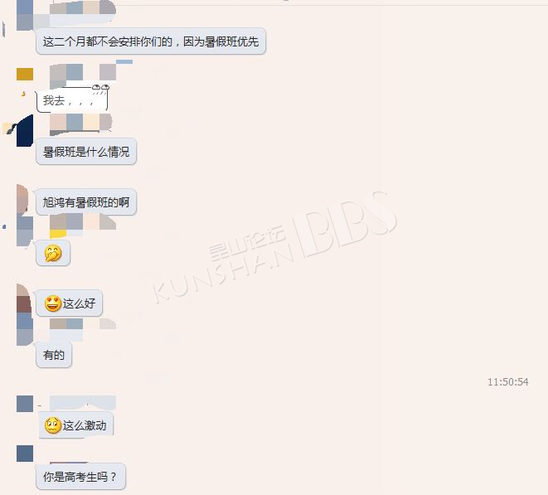Select the 有的 message bubble
The height and width of the screenshot is (495, 548).
pos(54,355)
